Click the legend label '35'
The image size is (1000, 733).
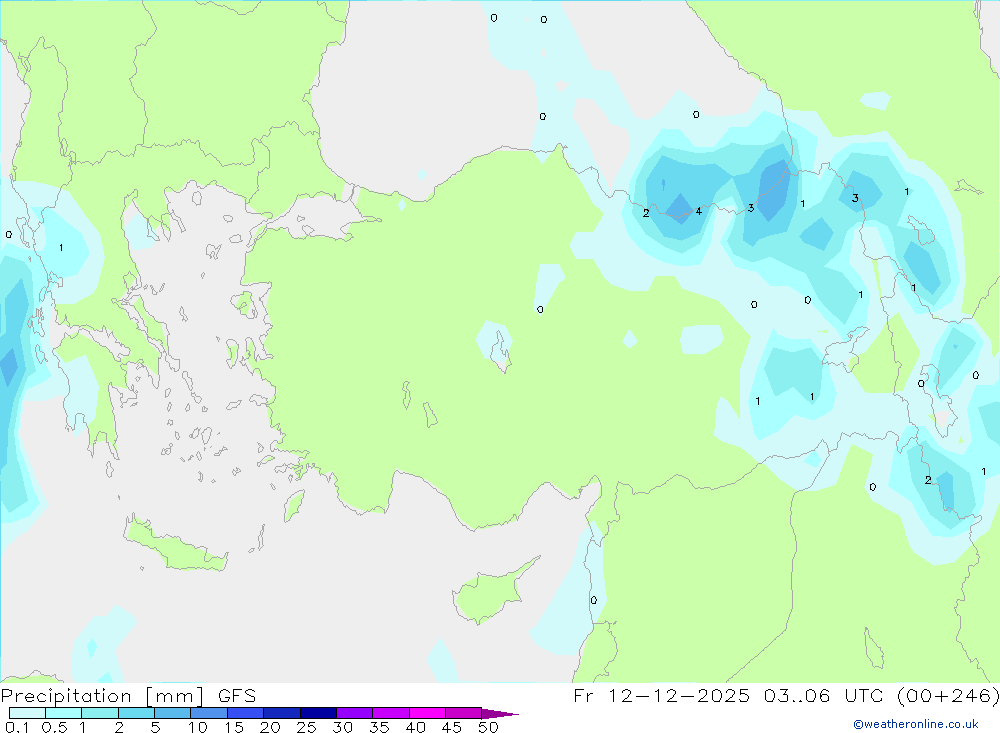coord(379,727)
